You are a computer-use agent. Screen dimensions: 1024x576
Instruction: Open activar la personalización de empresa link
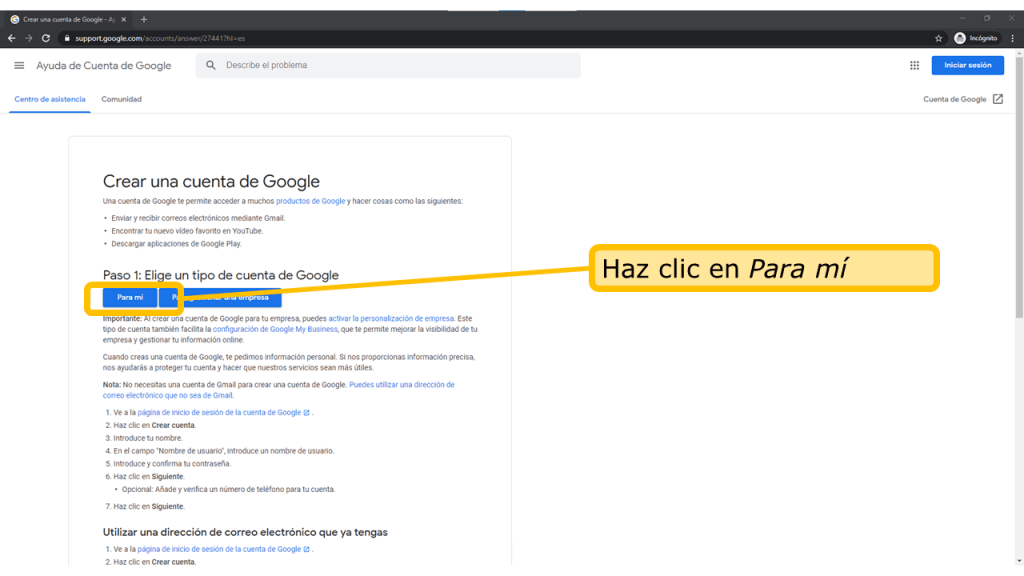(391, 319)
